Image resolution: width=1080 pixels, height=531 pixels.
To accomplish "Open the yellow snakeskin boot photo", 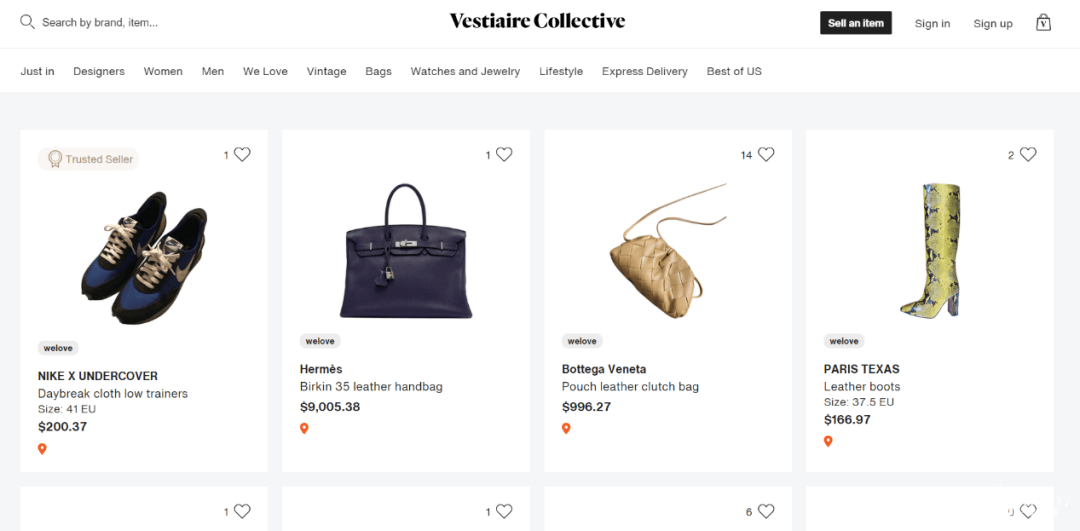I will click(x=931, y=250).
